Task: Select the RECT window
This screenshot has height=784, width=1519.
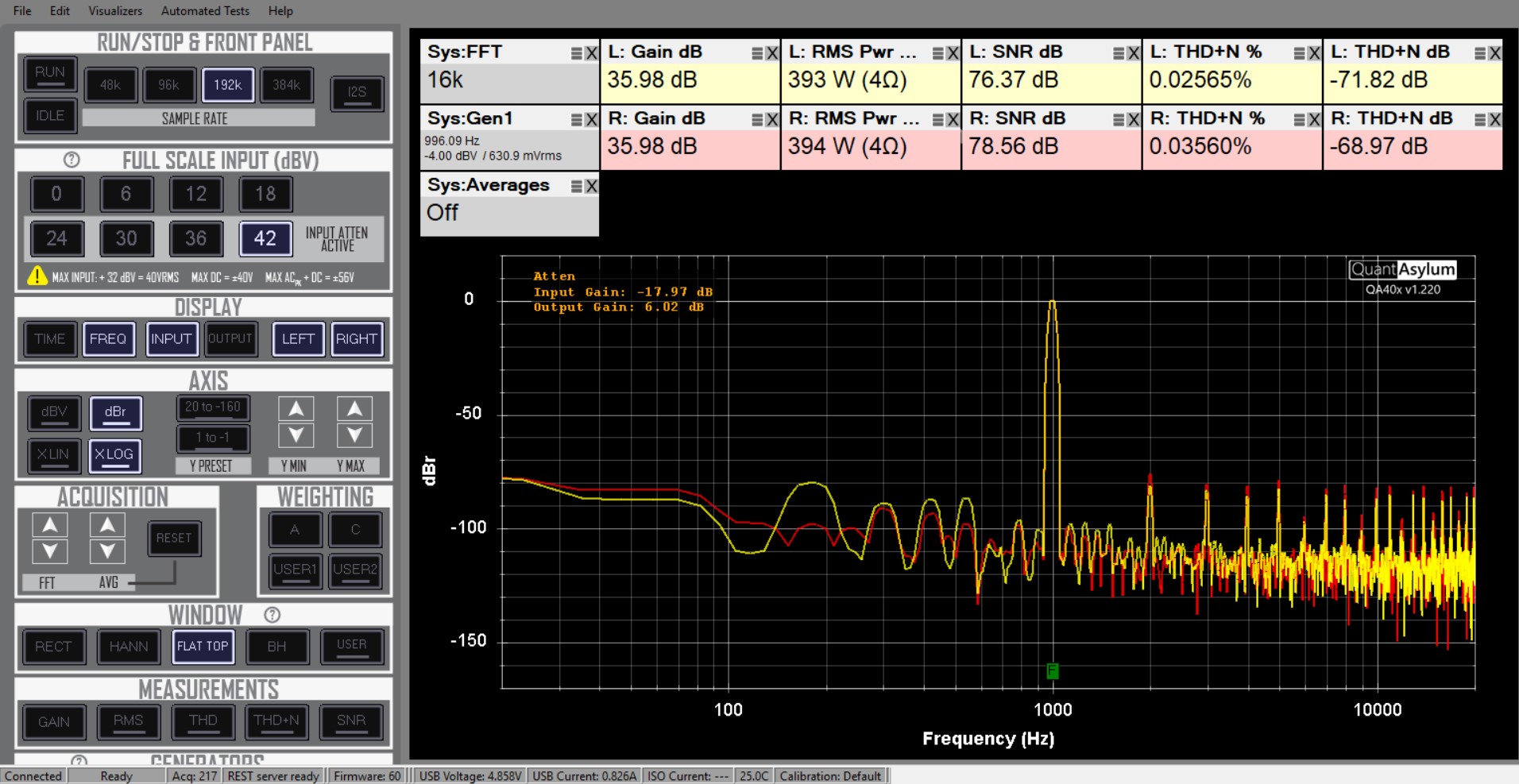Action: click(53, 647)
